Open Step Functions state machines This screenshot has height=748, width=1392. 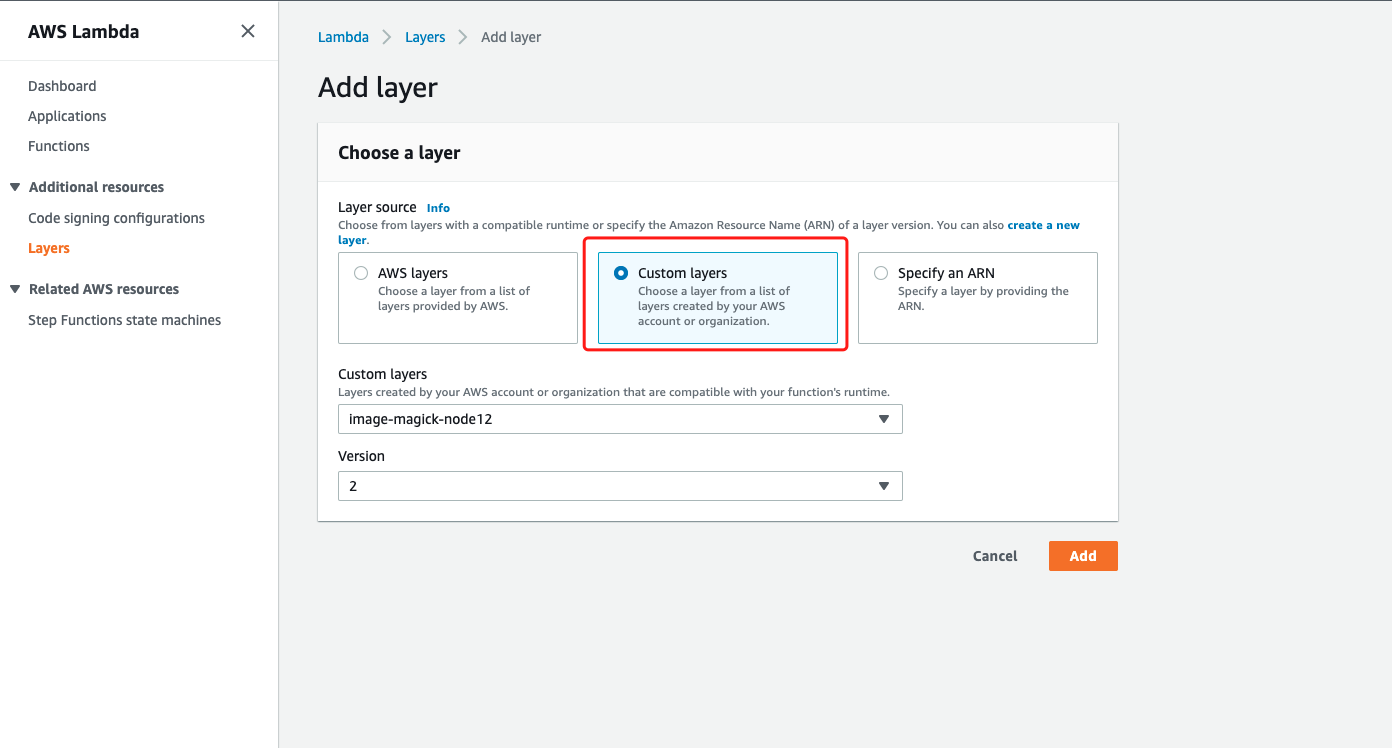pyautogui.click(x=124, y=320)
